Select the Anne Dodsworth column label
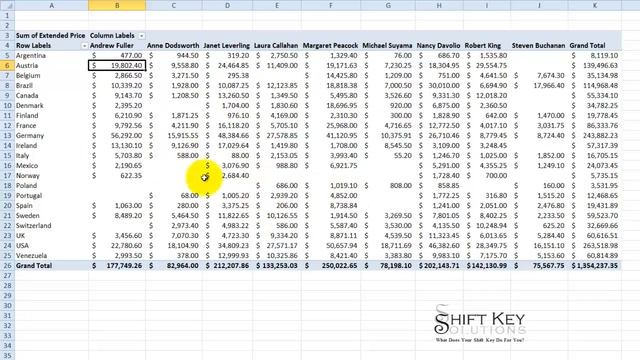 pos(174,46)
